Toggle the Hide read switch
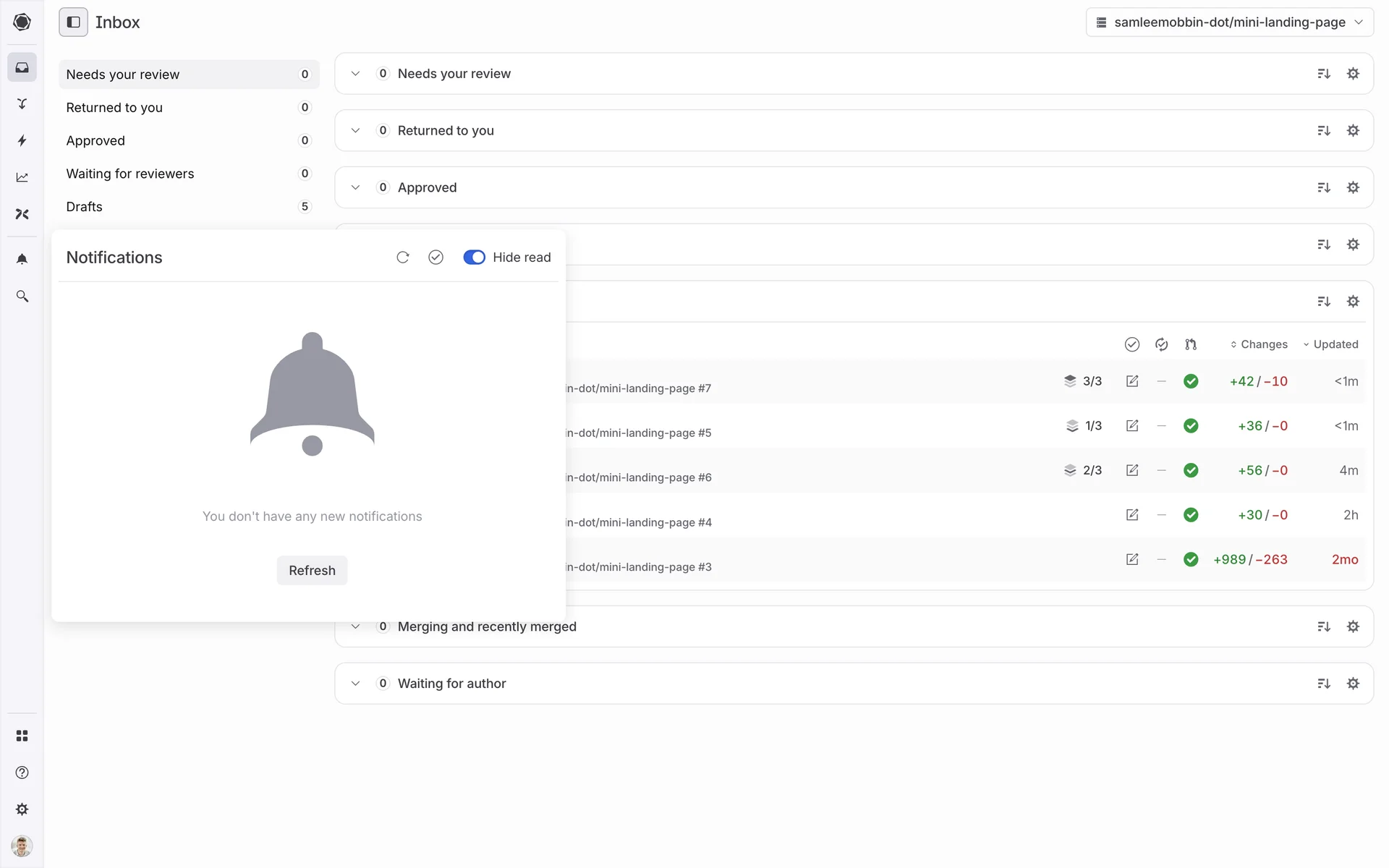 pos(474,258)
